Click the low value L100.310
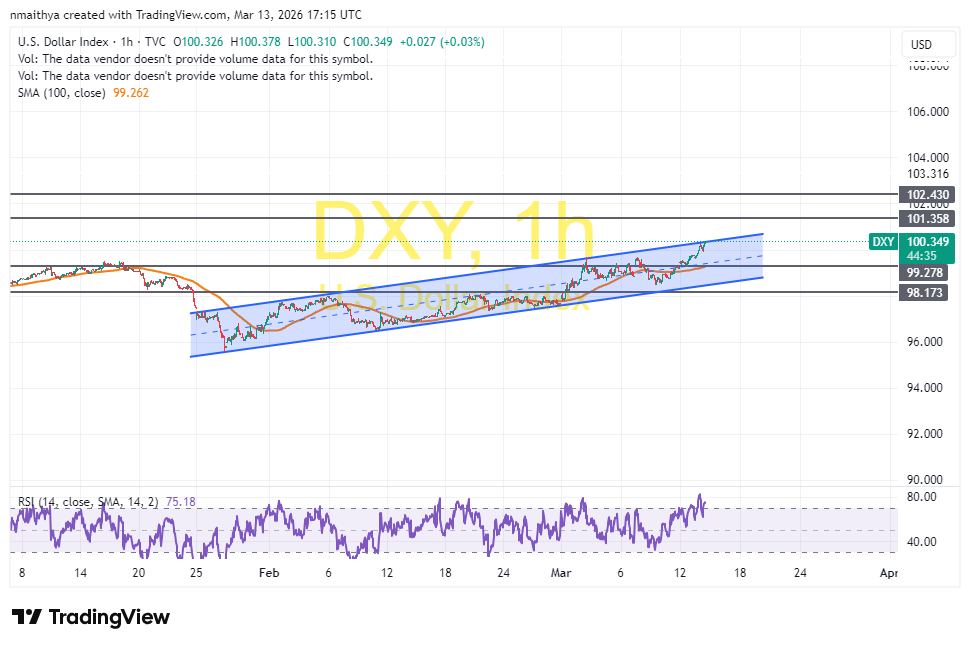 312,42
